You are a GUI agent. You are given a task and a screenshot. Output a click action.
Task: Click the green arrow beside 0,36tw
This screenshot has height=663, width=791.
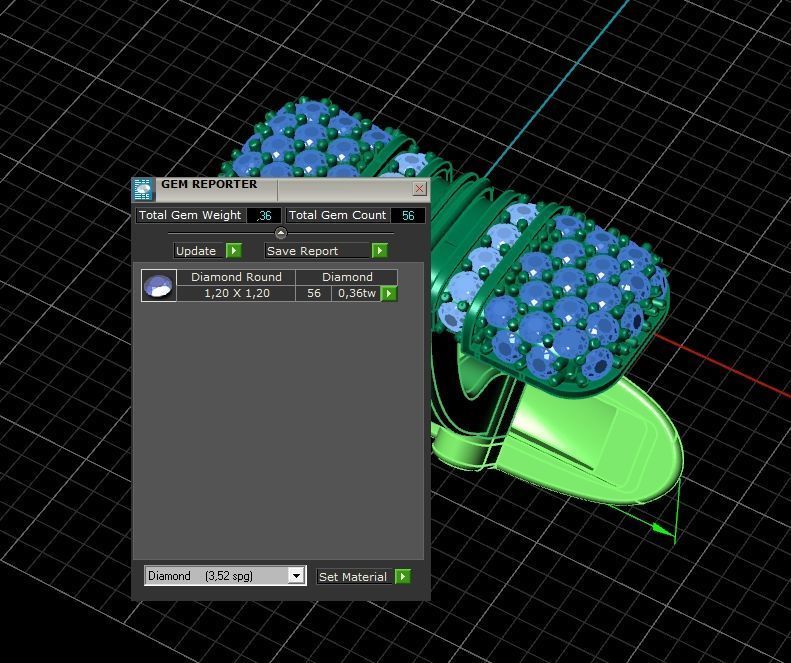coord(388,294)
